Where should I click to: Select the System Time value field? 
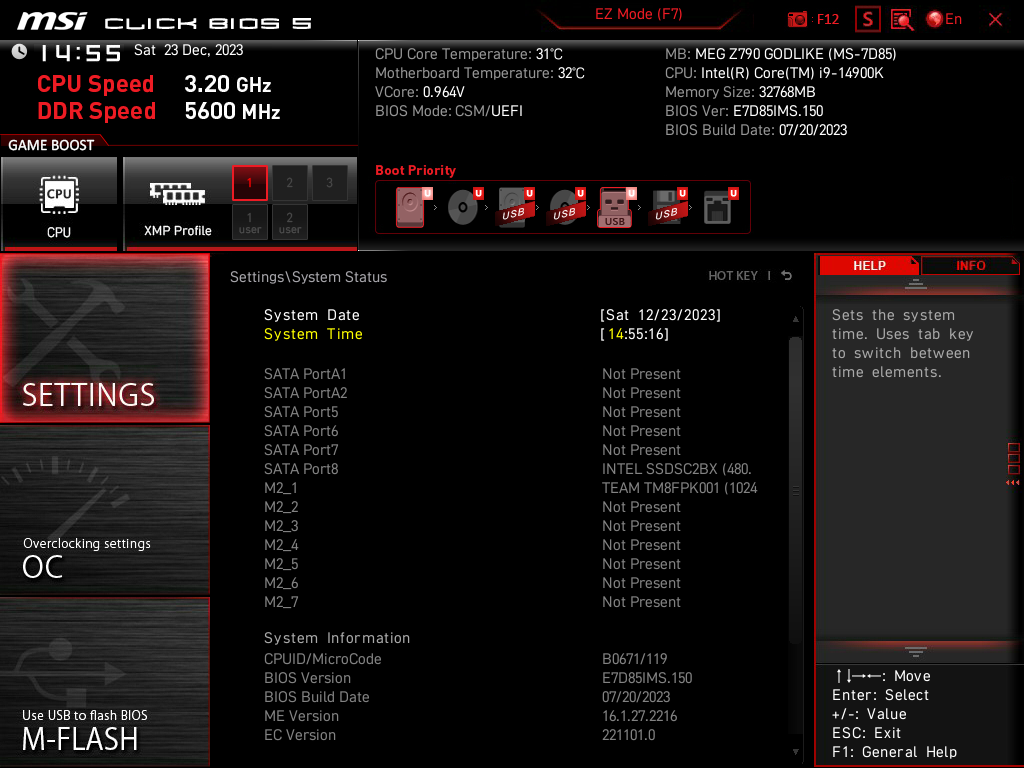[x=634, y=334]
